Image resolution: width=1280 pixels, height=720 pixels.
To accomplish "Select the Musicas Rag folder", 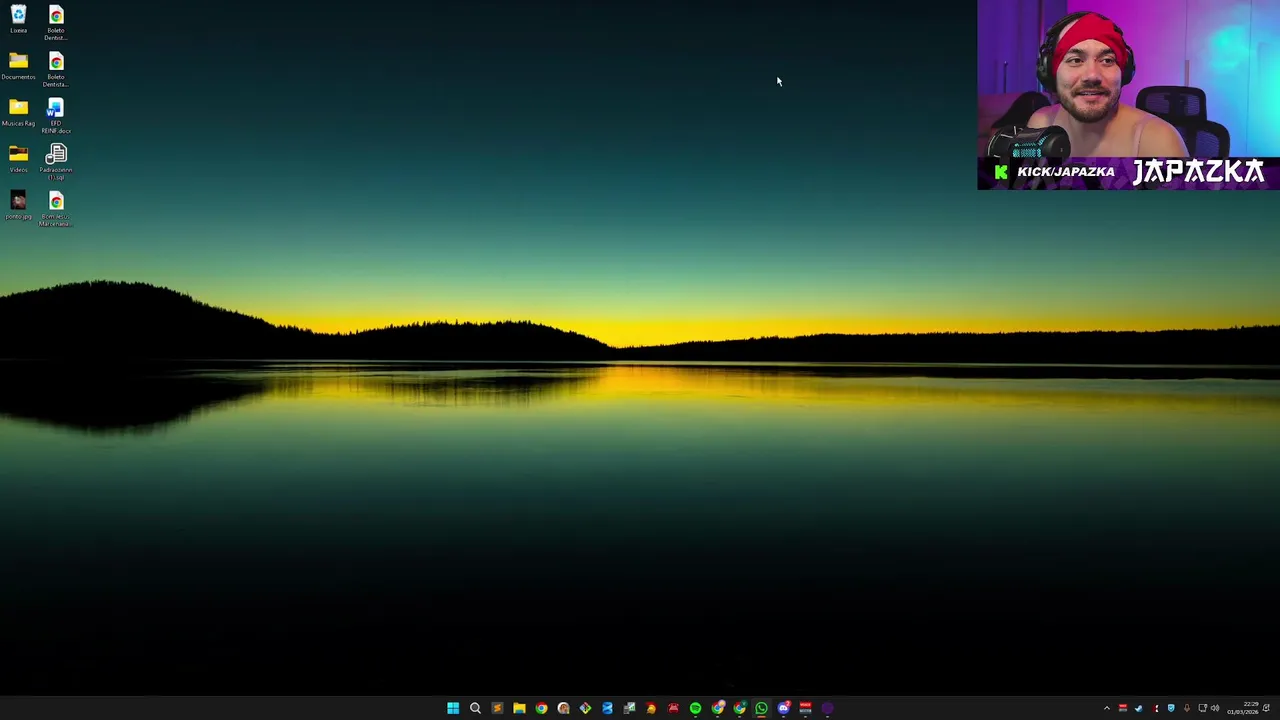I will (18, 112).
